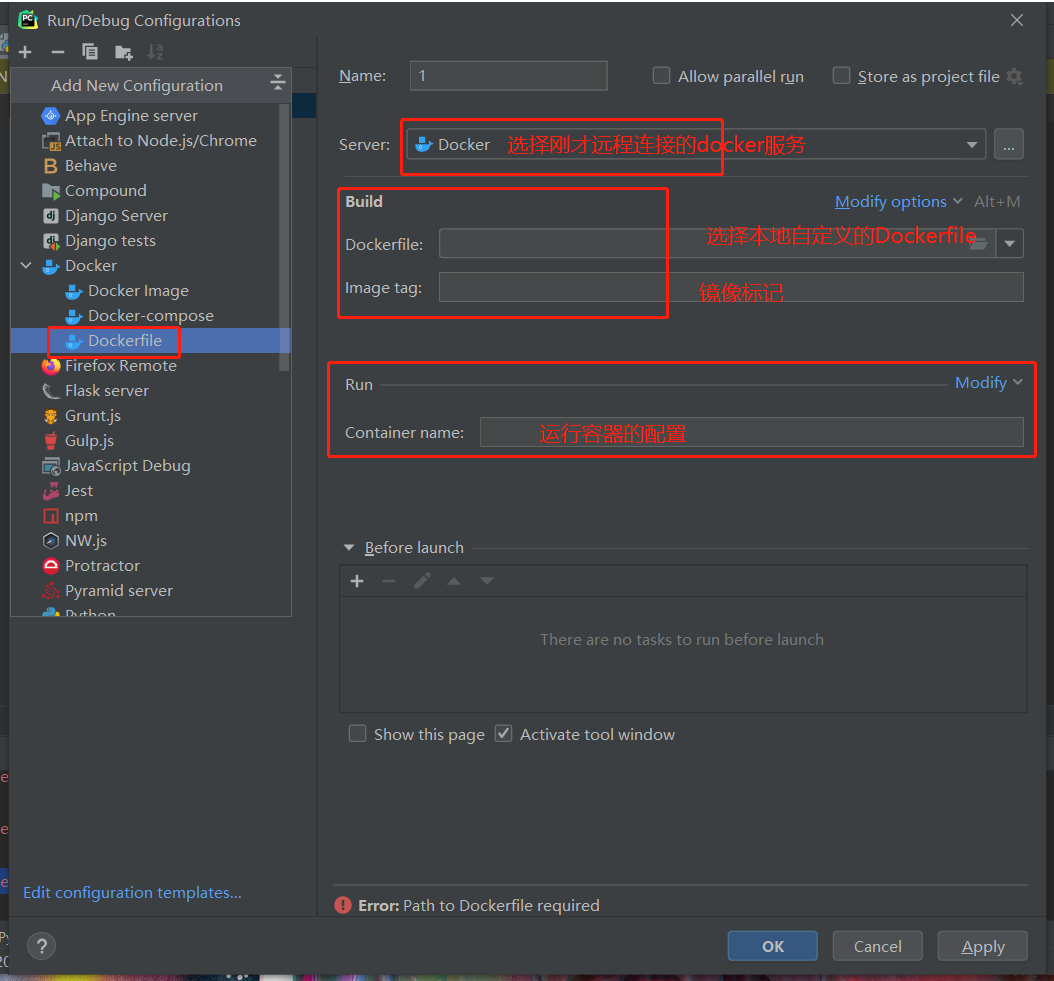Click the configuration list scrollbar
This screenshot has height=981, width=1054.
[x=284, y=236]
